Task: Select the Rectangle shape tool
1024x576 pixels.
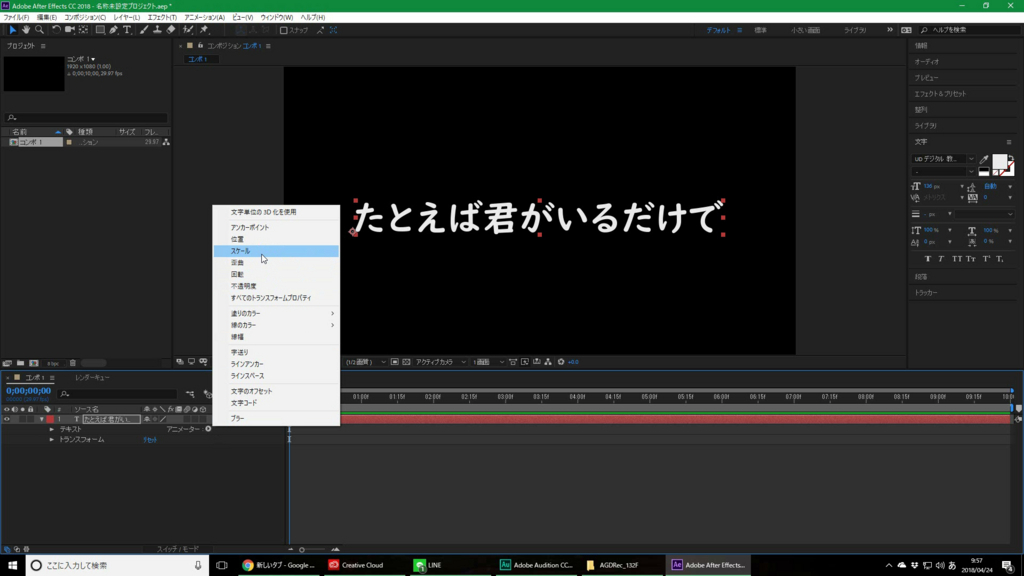Action: [100, 30]
